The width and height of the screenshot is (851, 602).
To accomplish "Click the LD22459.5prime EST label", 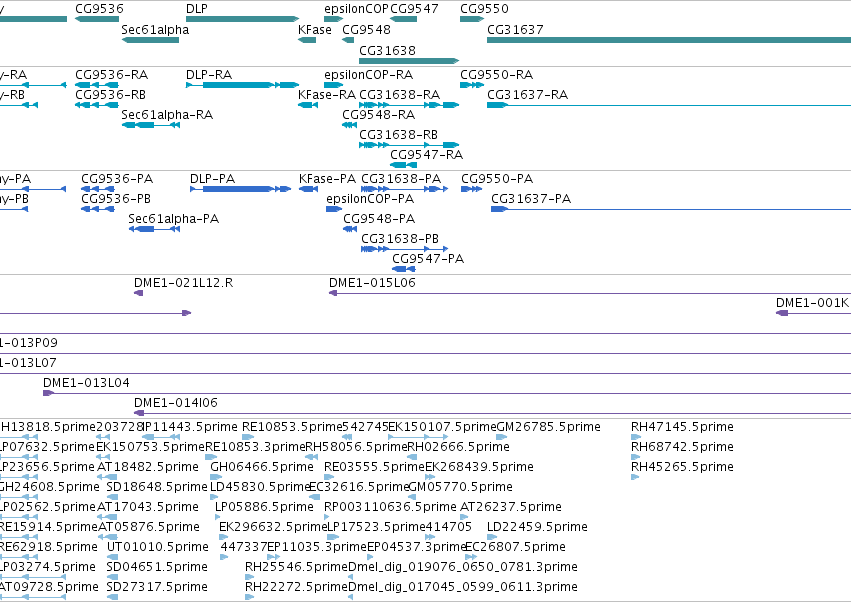I will click(x=537, y=527).
